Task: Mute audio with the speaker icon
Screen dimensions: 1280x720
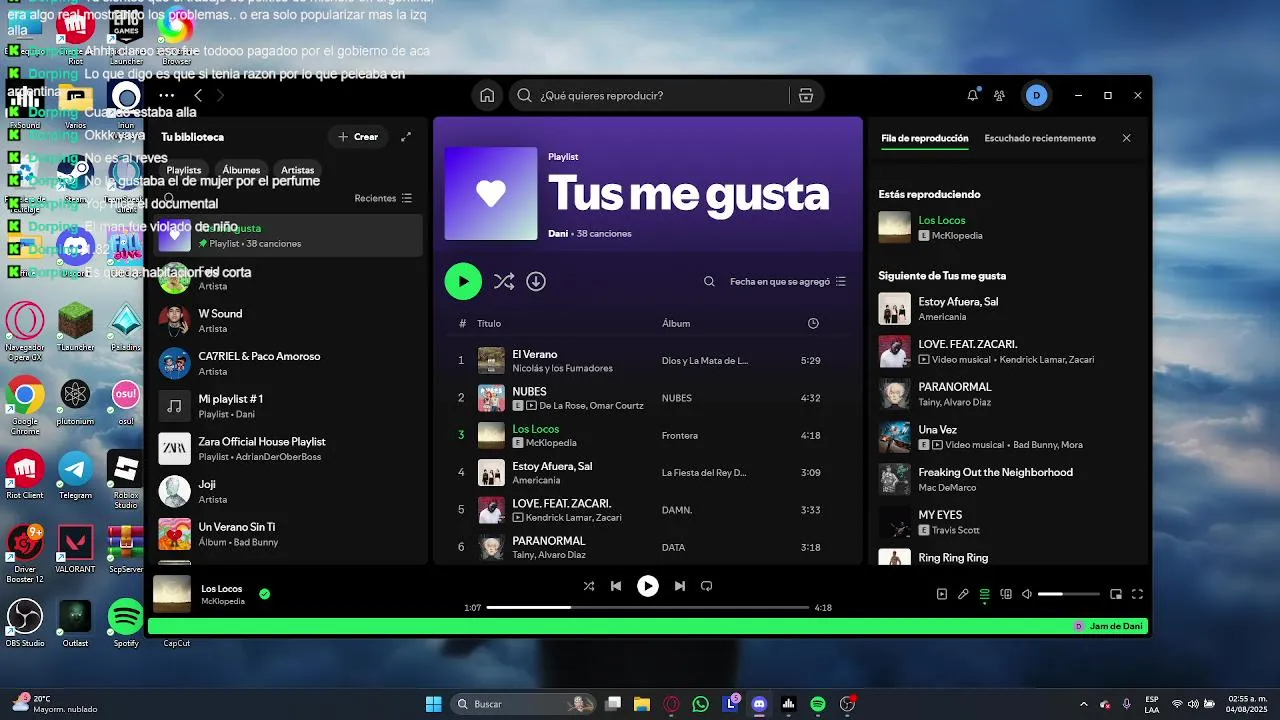Action: coord(1026,594)
